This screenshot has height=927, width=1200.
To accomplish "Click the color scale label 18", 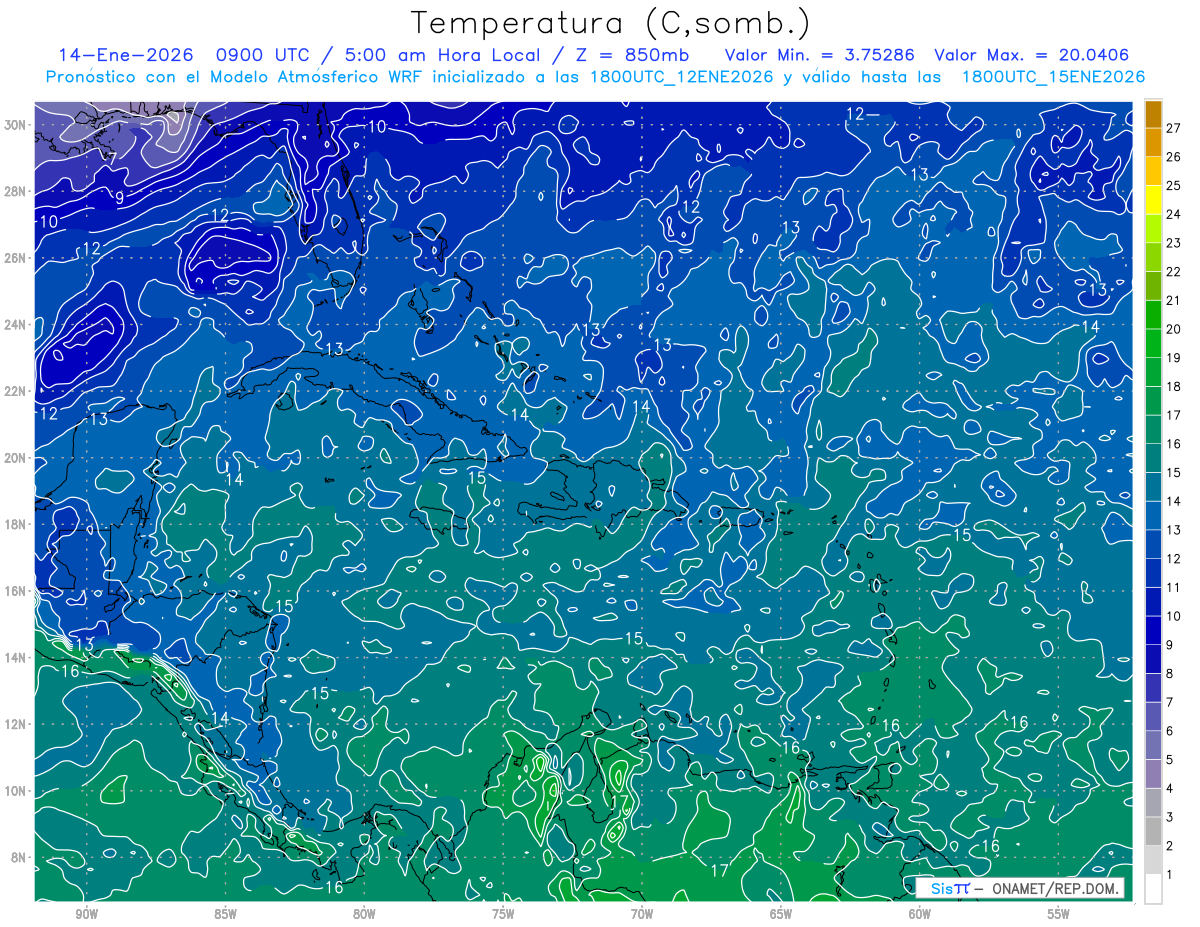I will 1173,387.
